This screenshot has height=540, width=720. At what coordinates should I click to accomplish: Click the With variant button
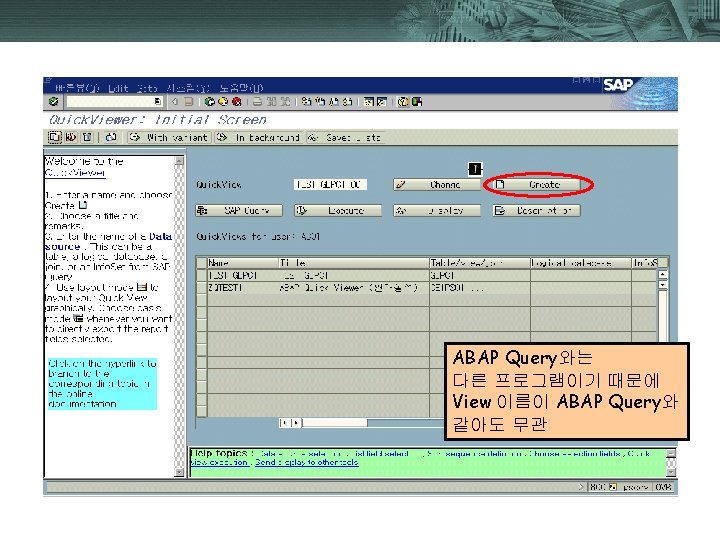click(x=169, y=137)
